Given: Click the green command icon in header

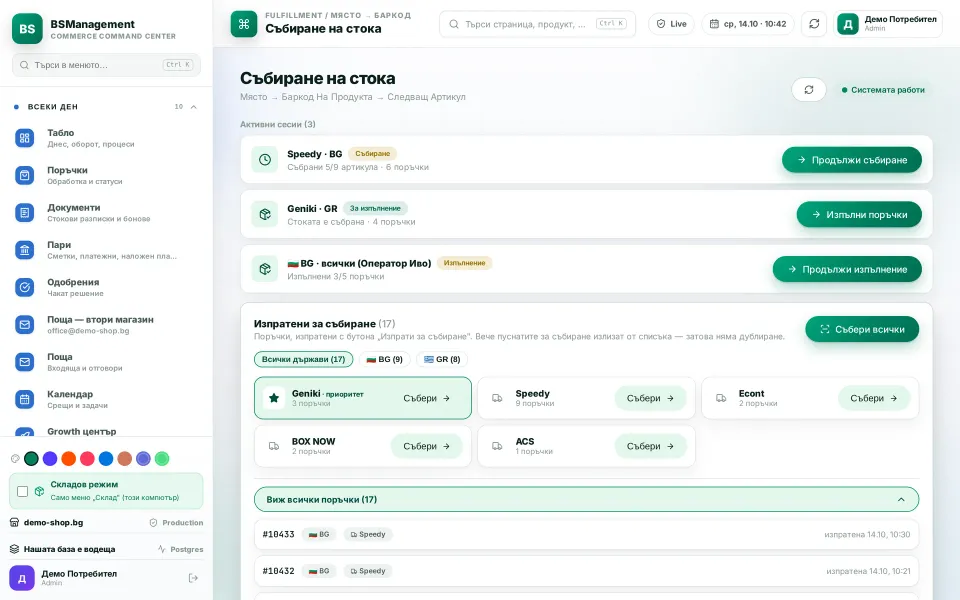Looking at the screenshot, I should click(x=244, y=24).
